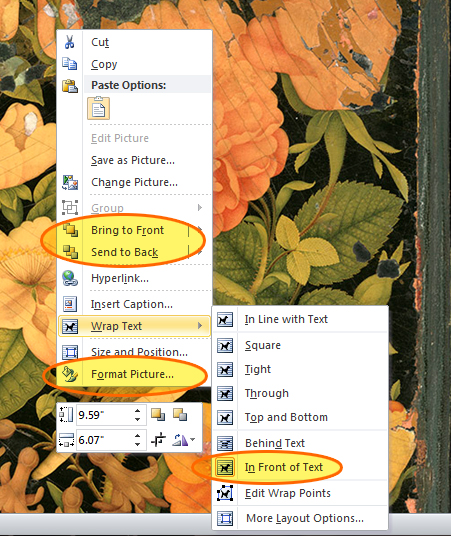The width and height of the screenshot is (451, 536).
Task: Click the Bring to Front icon
Action: [70, 230]
